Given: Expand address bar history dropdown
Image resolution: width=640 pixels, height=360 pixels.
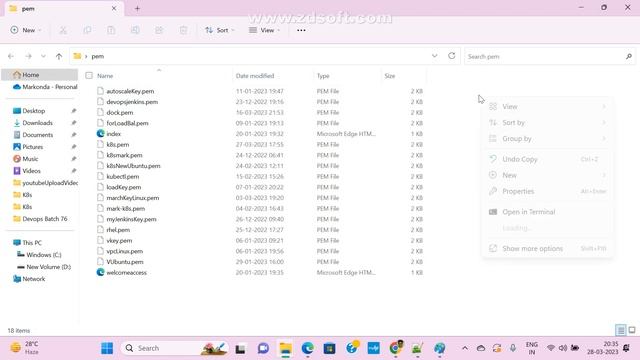Looking at the screenshot, I should coord(434,56).
